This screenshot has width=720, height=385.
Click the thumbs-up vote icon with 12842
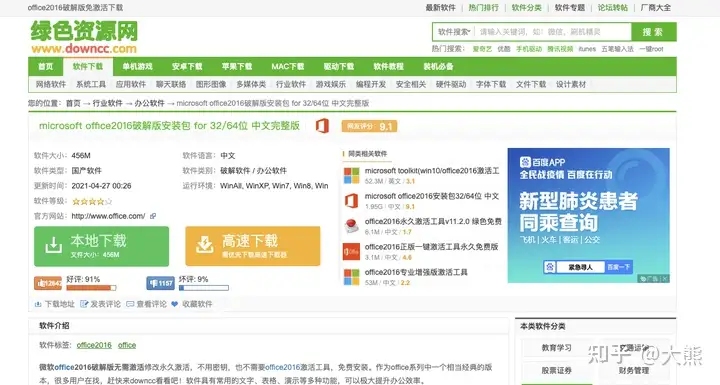pos(48,283)
